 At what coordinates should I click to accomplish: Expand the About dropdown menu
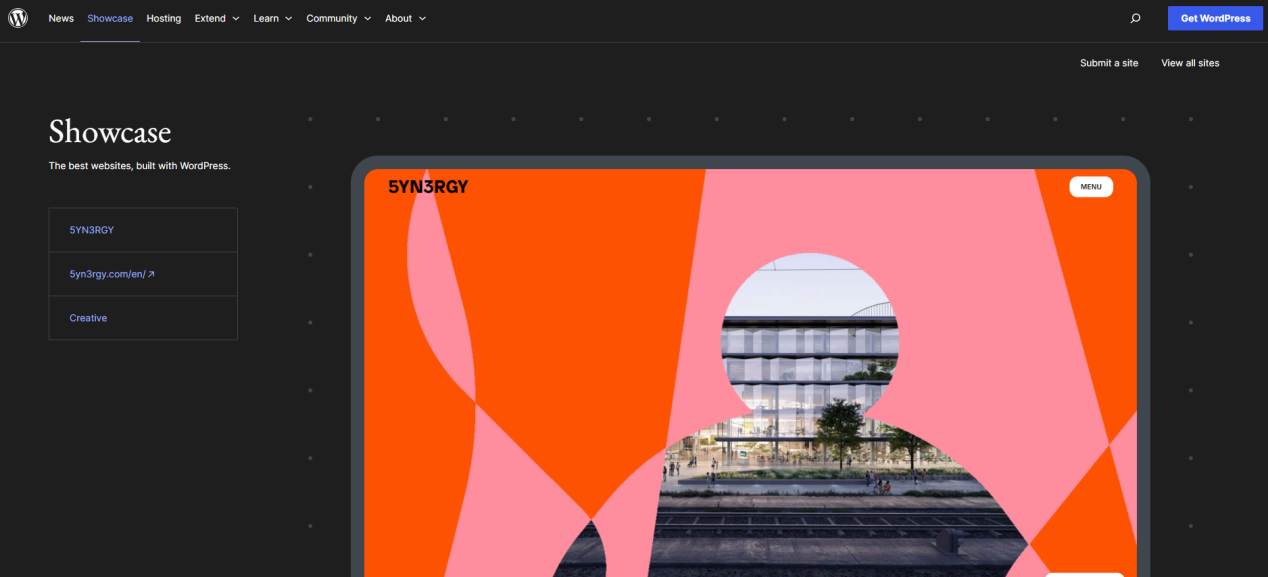pos(406,18)
